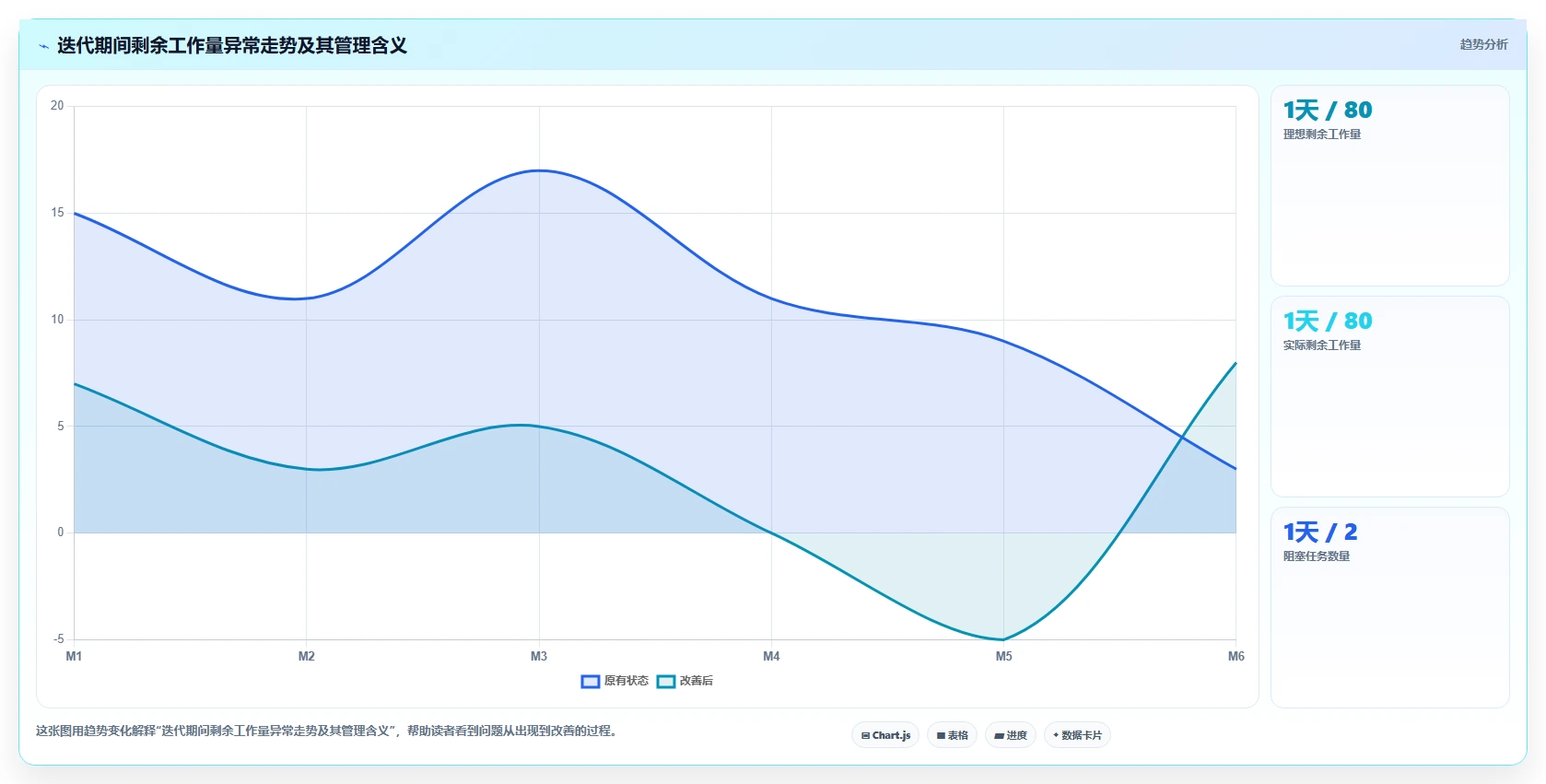The height and width of the screenshot is (784, 1546).
Task: Click the M5 x-axis label
Action: pyautogui.click(x=1003, y=656)
